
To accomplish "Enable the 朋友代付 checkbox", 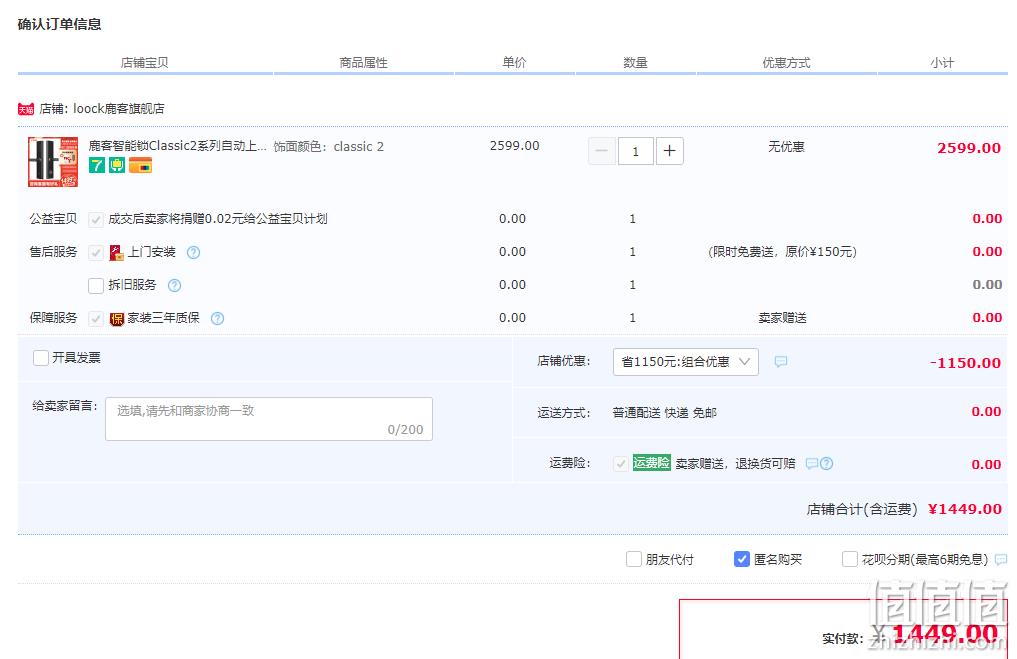I will pyautogui.click(x=634, y=559).
